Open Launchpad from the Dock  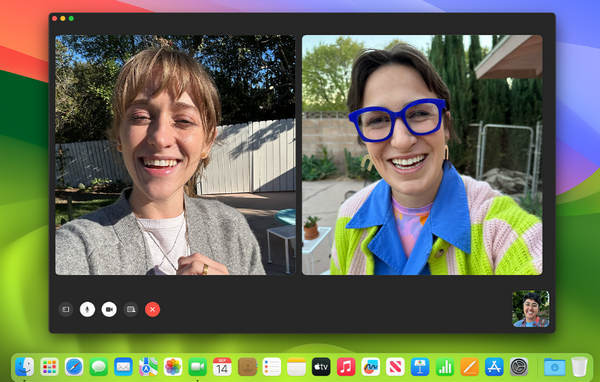(x=49, y=367)
